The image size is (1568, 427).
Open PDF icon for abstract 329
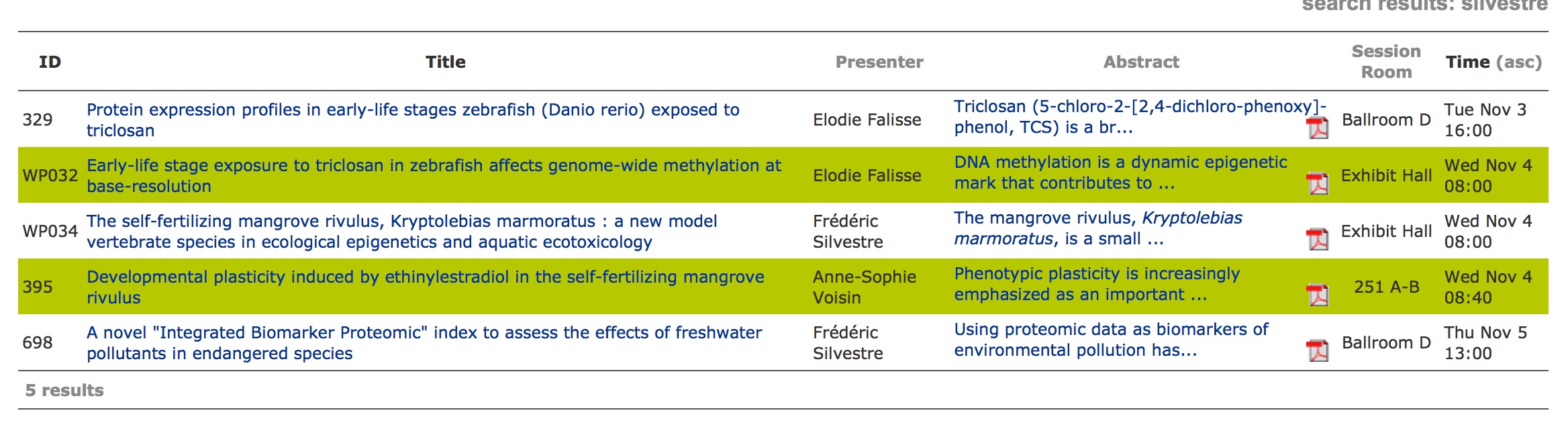[x=1318, y=128]
